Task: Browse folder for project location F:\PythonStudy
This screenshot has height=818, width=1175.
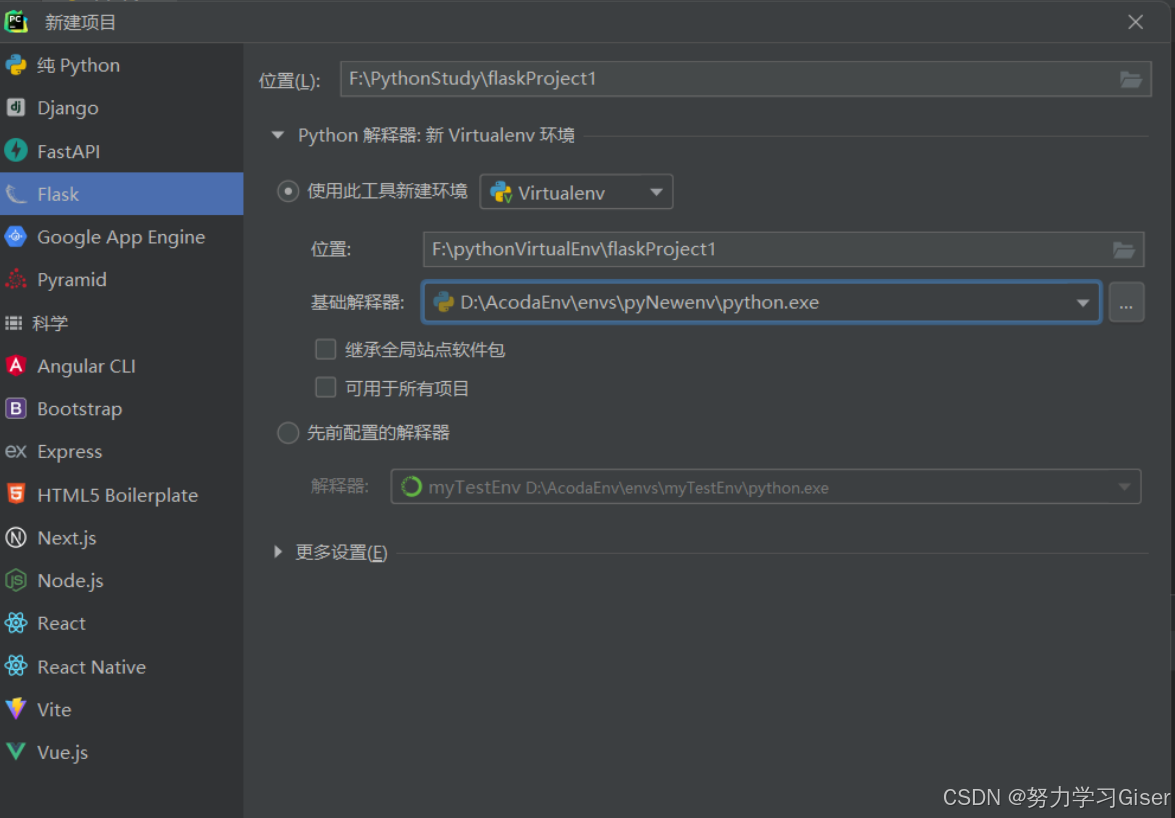Action: pyautogui.click(x=1131, y=79)
